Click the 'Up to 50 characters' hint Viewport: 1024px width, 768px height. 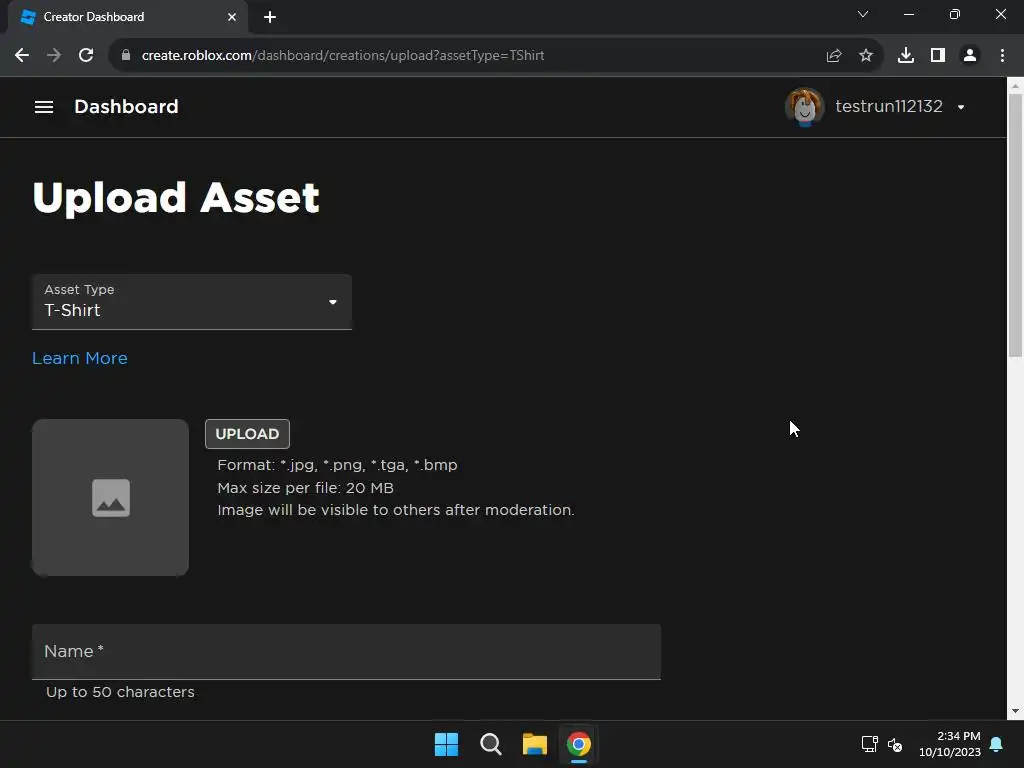coord(120,692)
